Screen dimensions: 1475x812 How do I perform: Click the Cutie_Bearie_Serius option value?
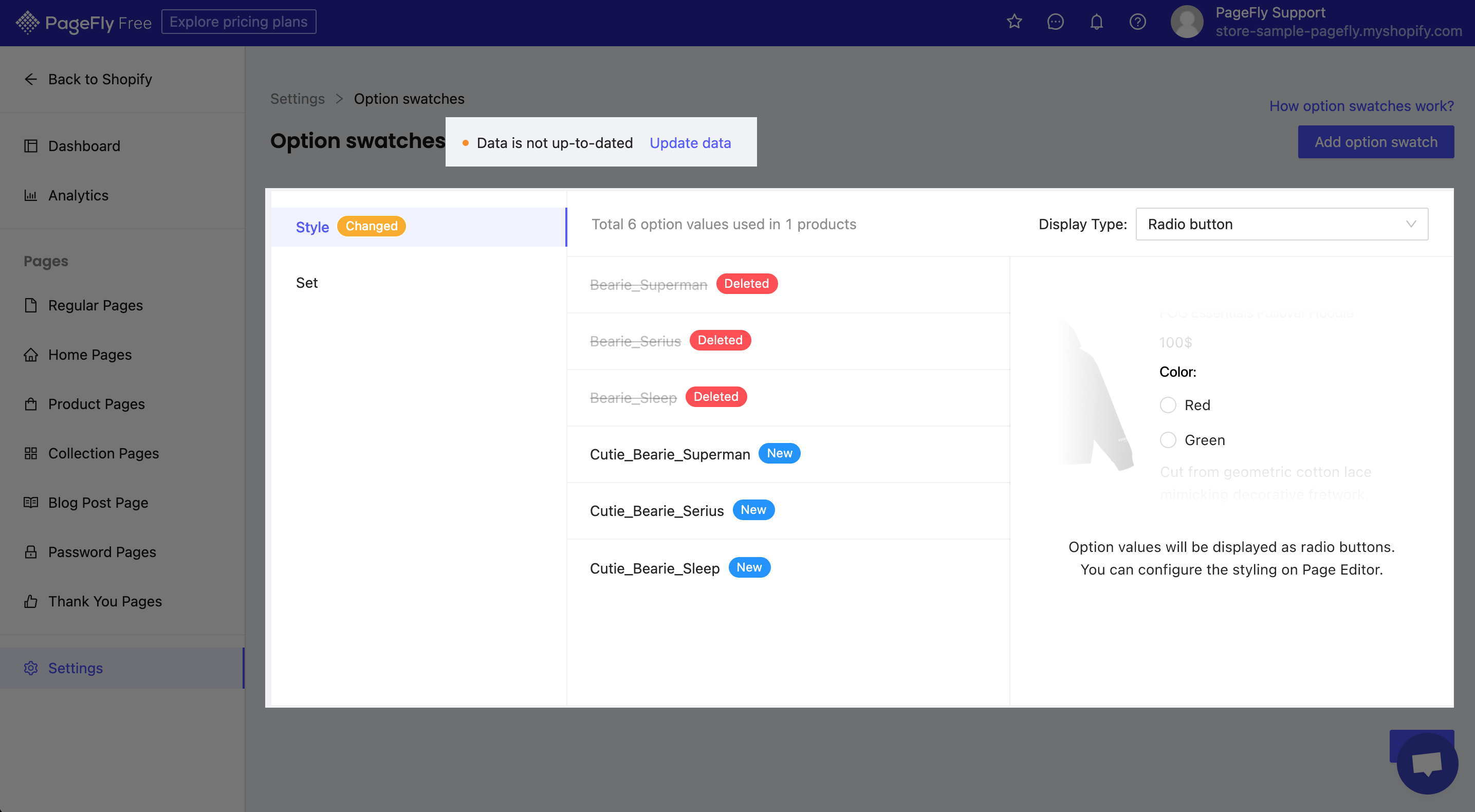point(657,511)
